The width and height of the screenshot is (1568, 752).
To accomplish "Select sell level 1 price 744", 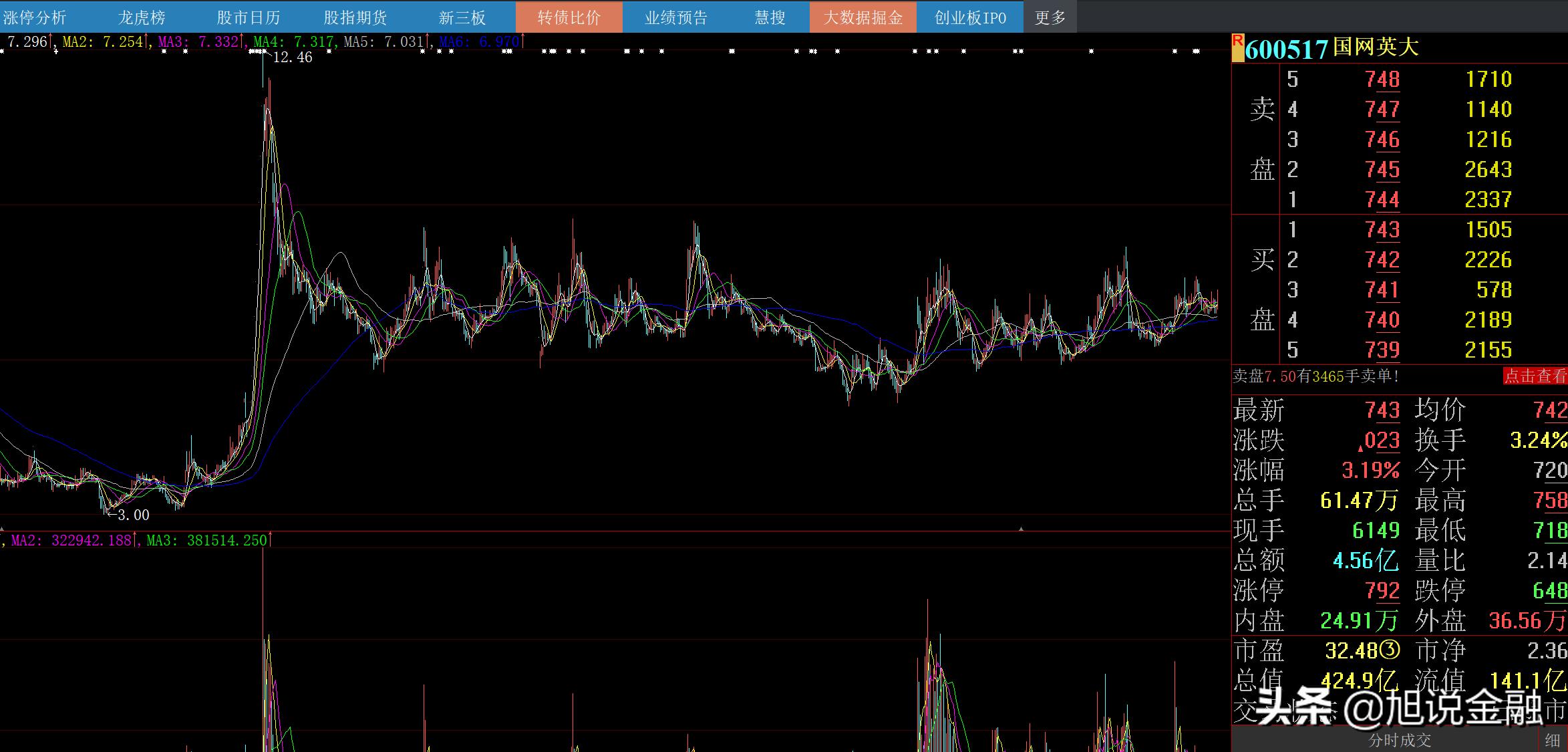I will 1382,199.
